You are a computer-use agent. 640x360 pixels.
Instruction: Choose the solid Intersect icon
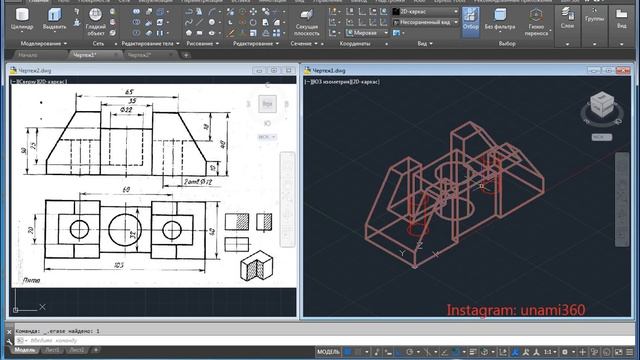point(136,33)
